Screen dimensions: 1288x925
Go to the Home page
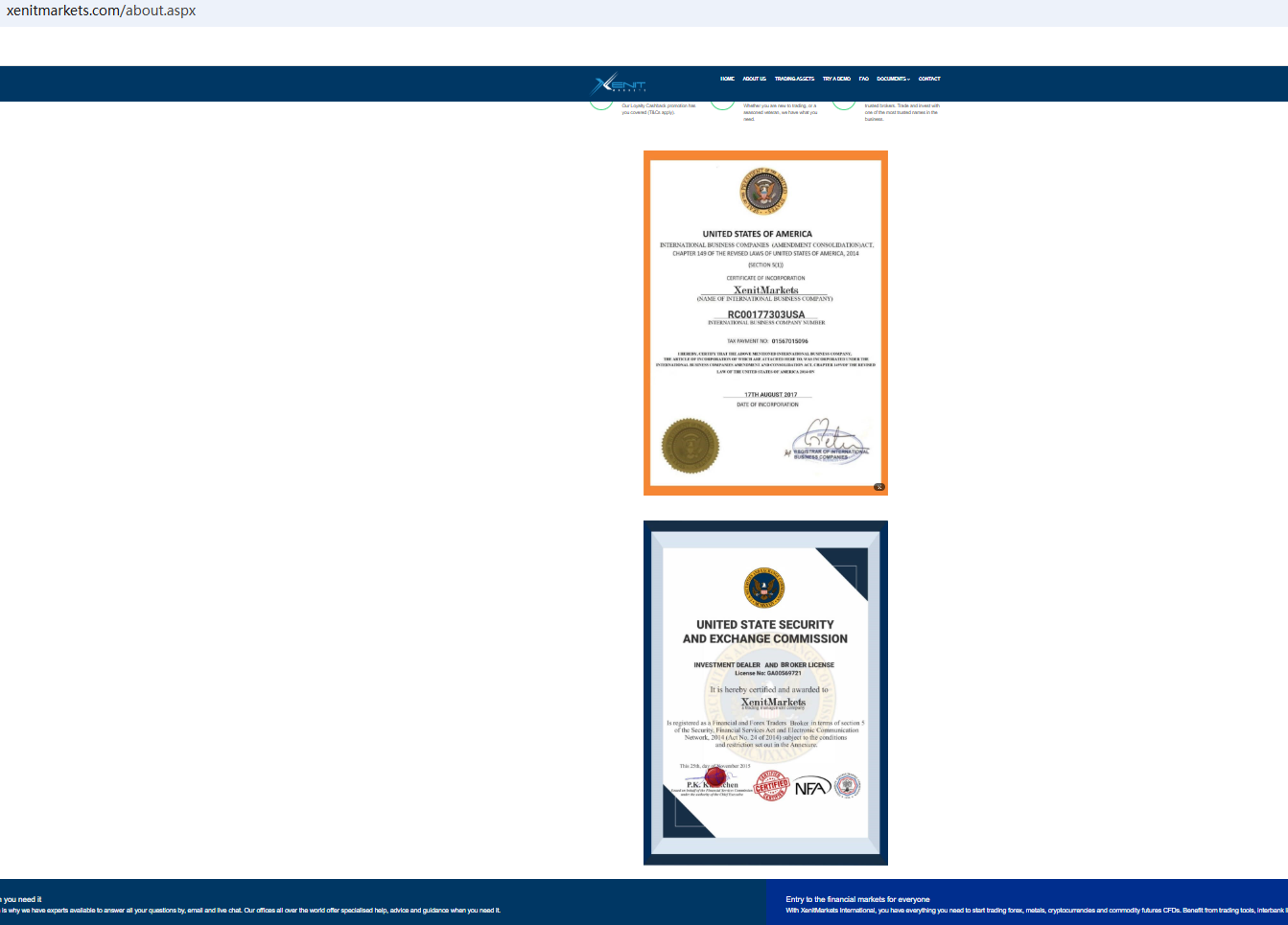[x=727, y=79]
